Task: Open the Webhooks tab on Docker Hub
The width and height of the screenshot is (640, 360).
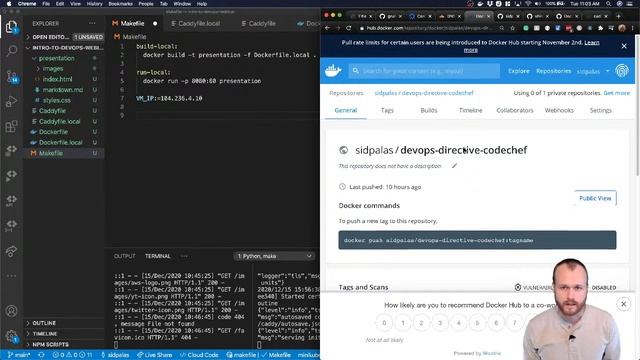Action: pyautogui.click(x=559, y=110)
